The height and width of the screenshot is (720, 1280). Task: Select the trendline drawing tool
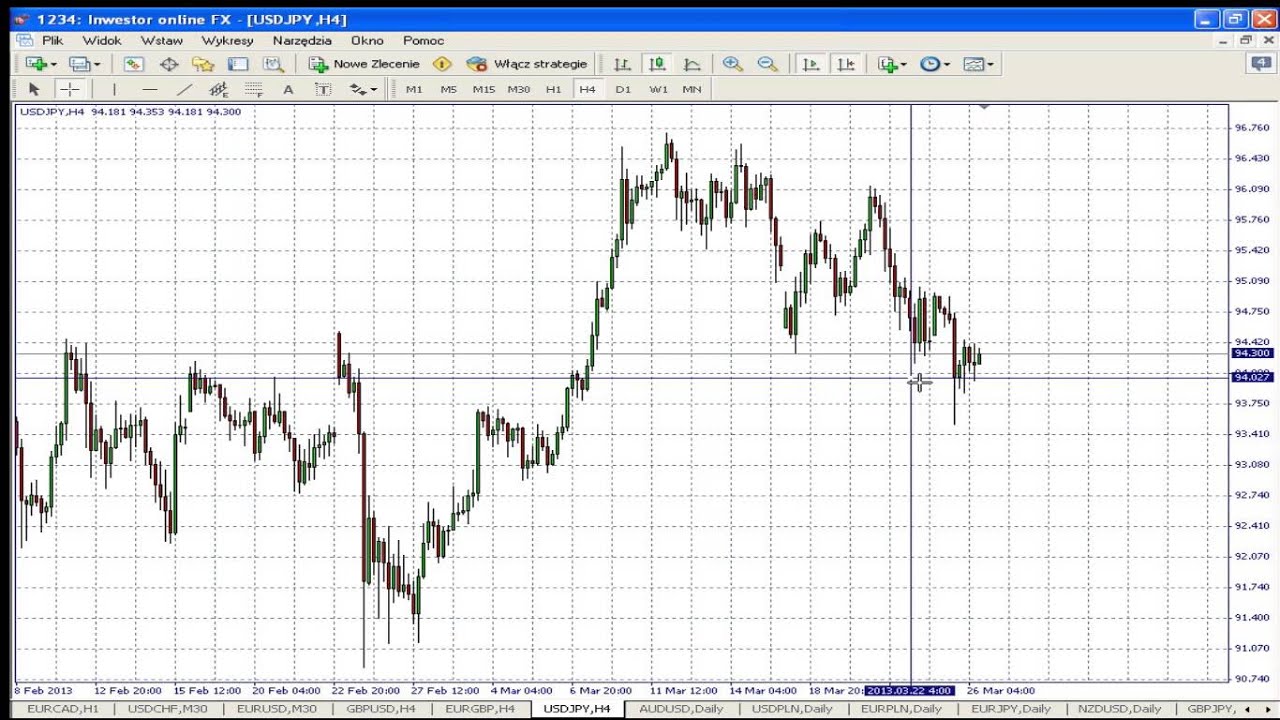coord(184,89)
